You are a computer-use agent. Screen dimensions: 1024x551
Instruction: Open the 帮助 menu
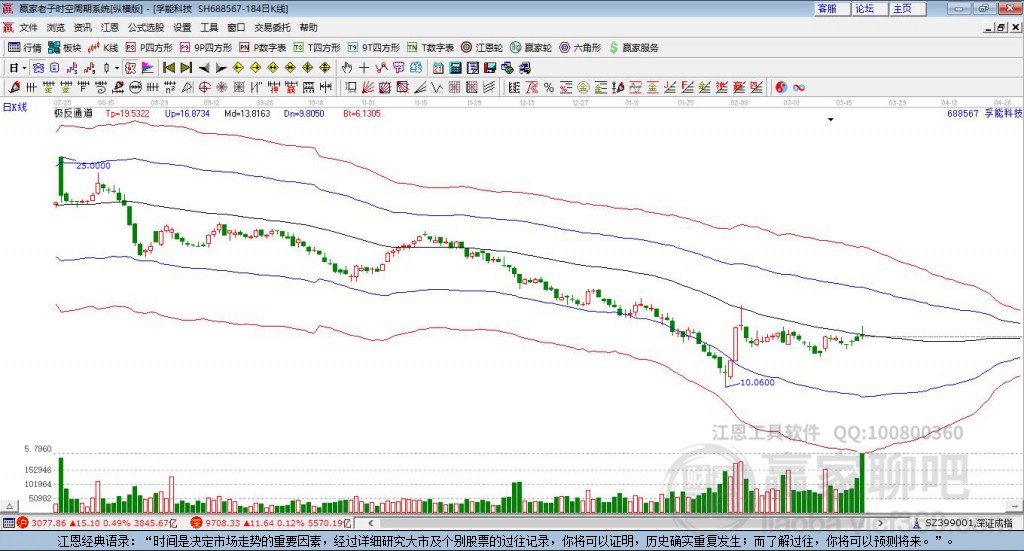pos(308,27)
